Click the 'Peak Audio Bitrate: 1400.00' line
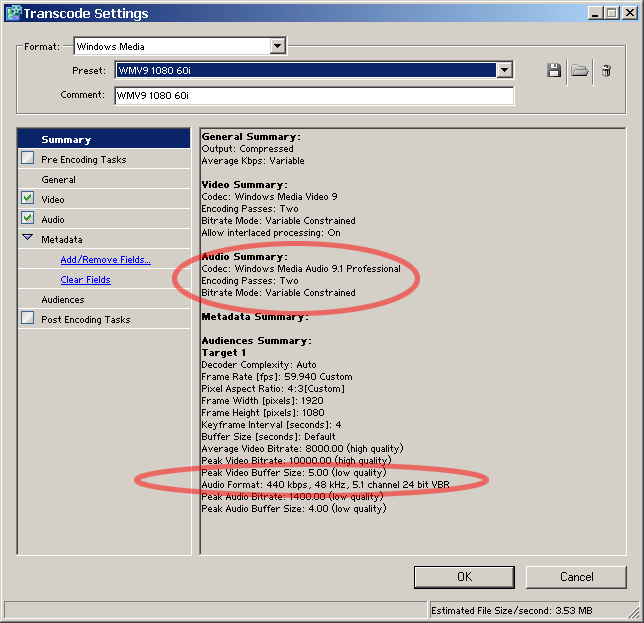This screenshot has width=644, height=623. (x=292, y=497)
